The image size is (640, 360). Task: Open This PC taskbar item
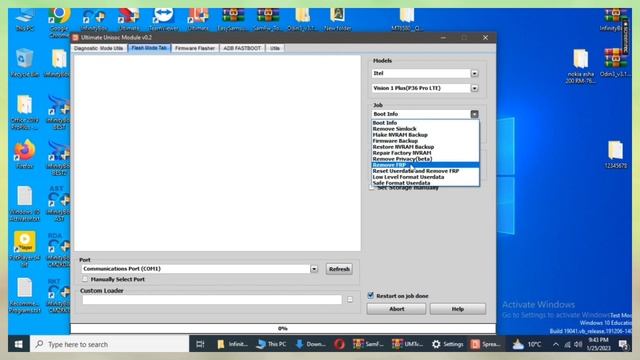pyautogui.click(x=271, y=344)
